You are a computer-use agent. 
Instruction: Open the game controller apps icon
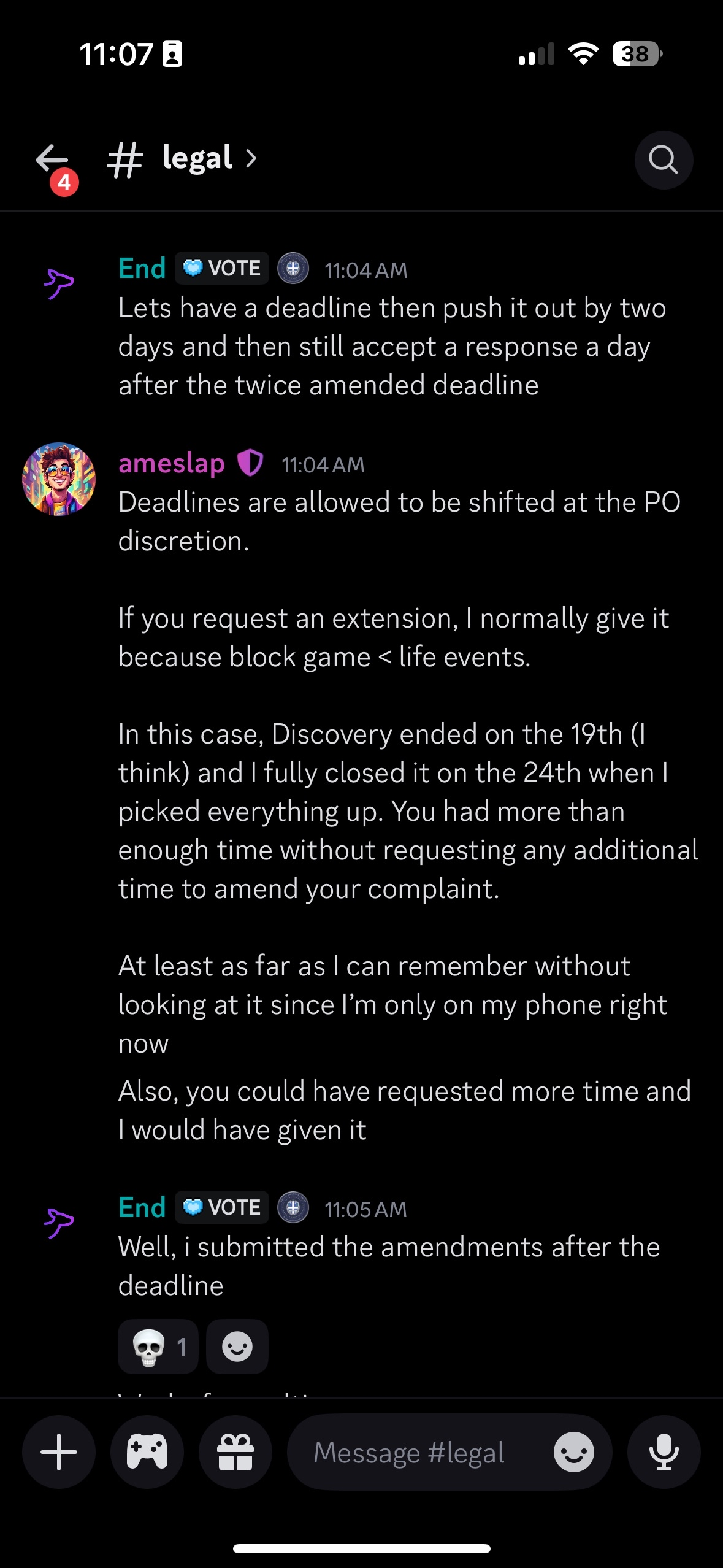[147, 1452]
